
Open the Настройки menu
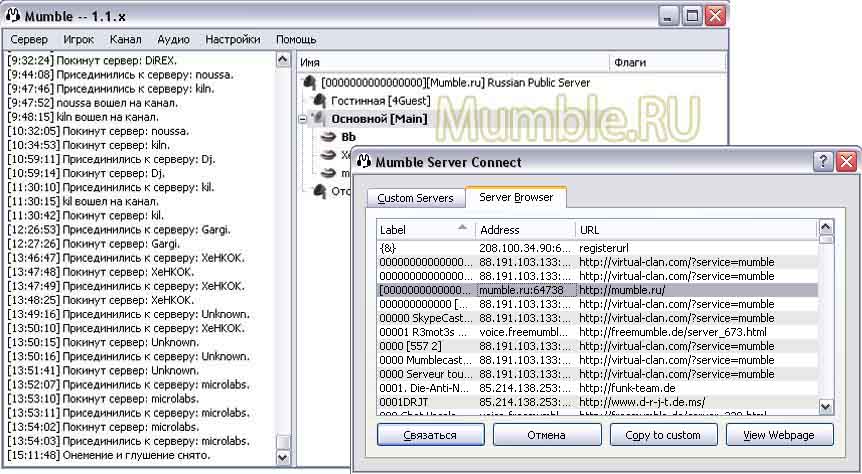tap(233, 40)
